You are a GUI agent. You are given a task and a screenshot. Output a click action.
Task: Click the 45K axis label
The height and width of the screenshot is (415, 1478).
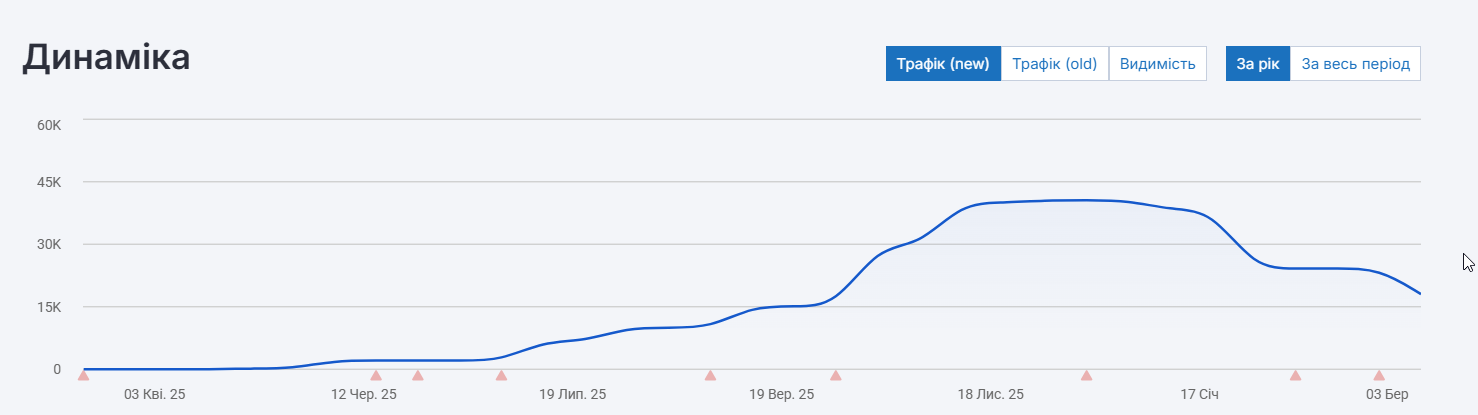coord(50,182)
